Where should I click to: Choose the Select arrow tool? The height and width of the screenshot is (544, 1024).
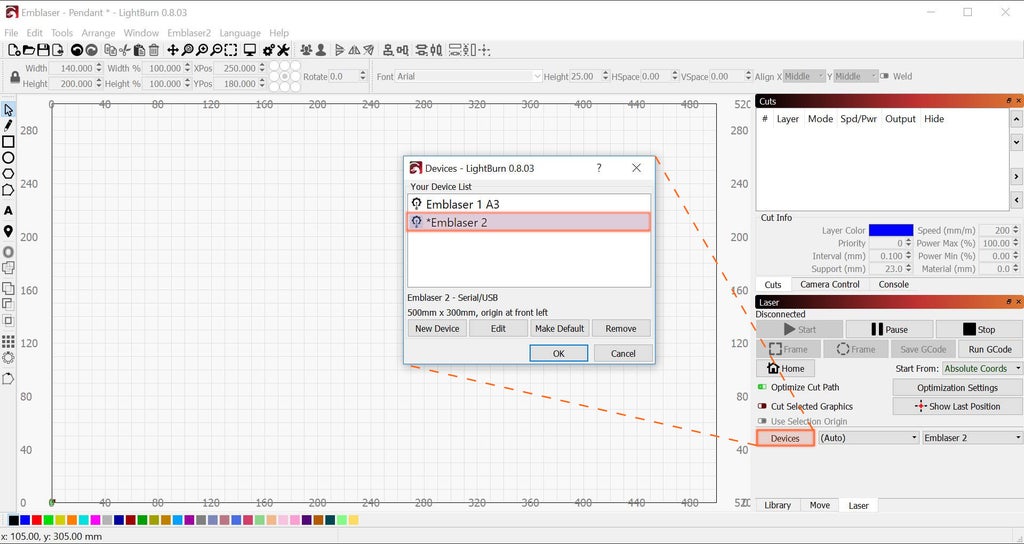8,110
